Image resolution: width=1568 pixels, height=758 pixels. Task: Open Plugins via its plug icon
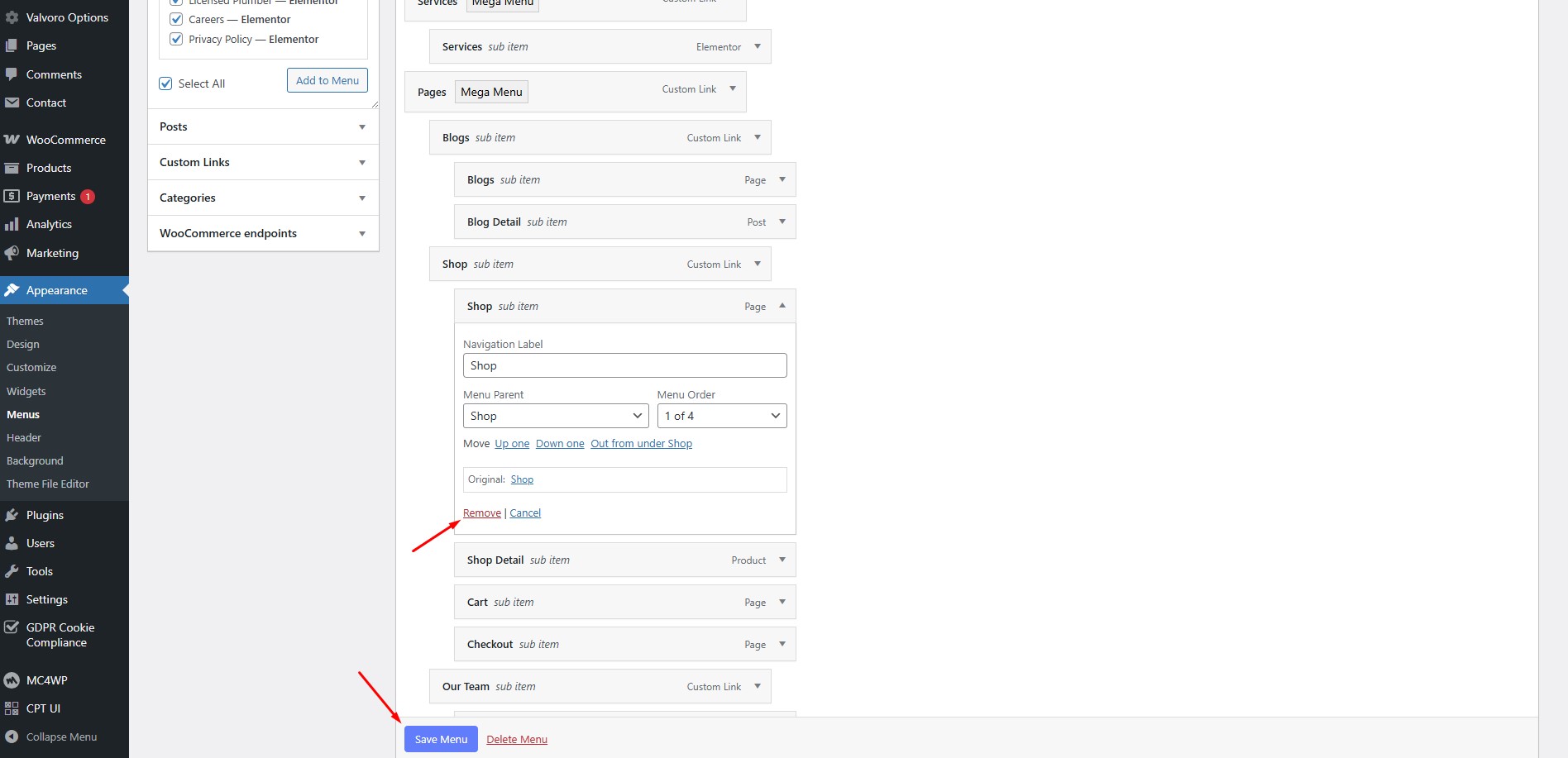coord(12,515)
